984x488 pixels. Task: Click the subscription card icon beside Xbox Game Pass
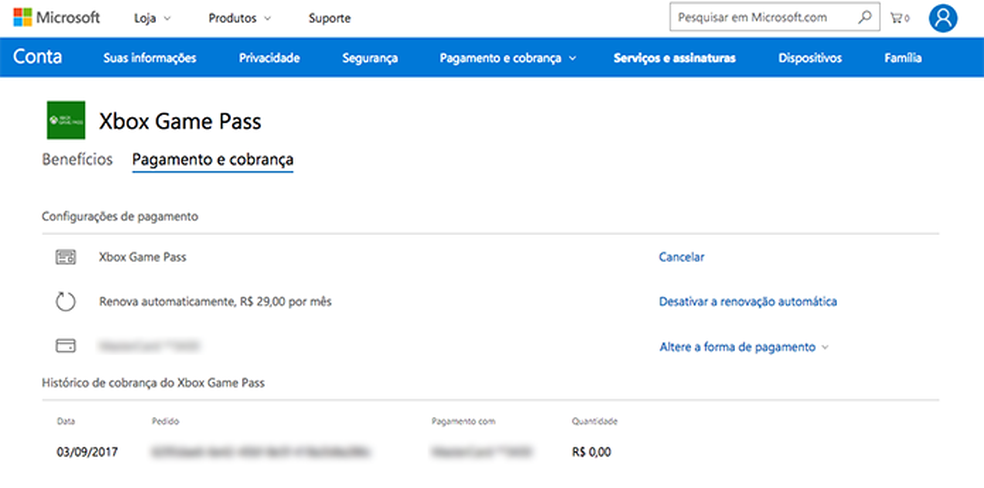(x=65, y=257)
